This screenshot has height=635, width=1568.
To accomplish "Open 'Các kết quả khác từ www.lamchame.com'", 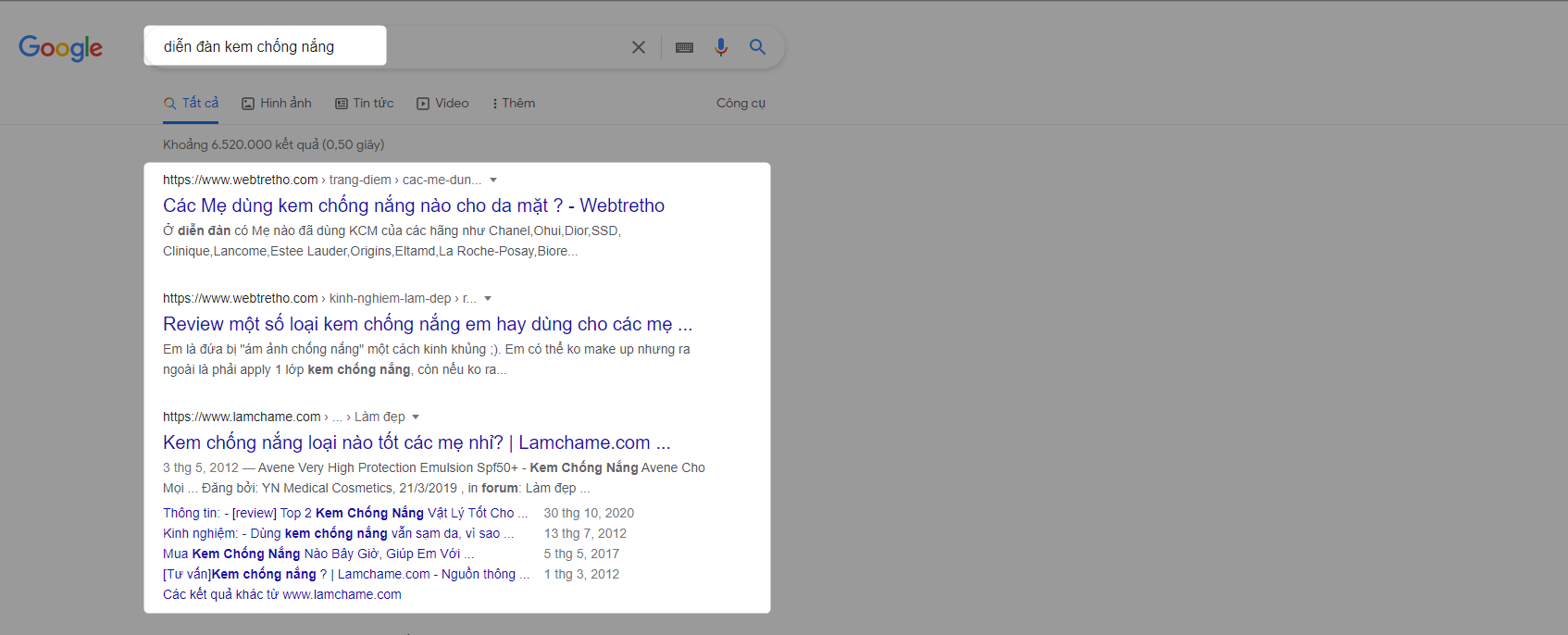I will click(282, 594).
